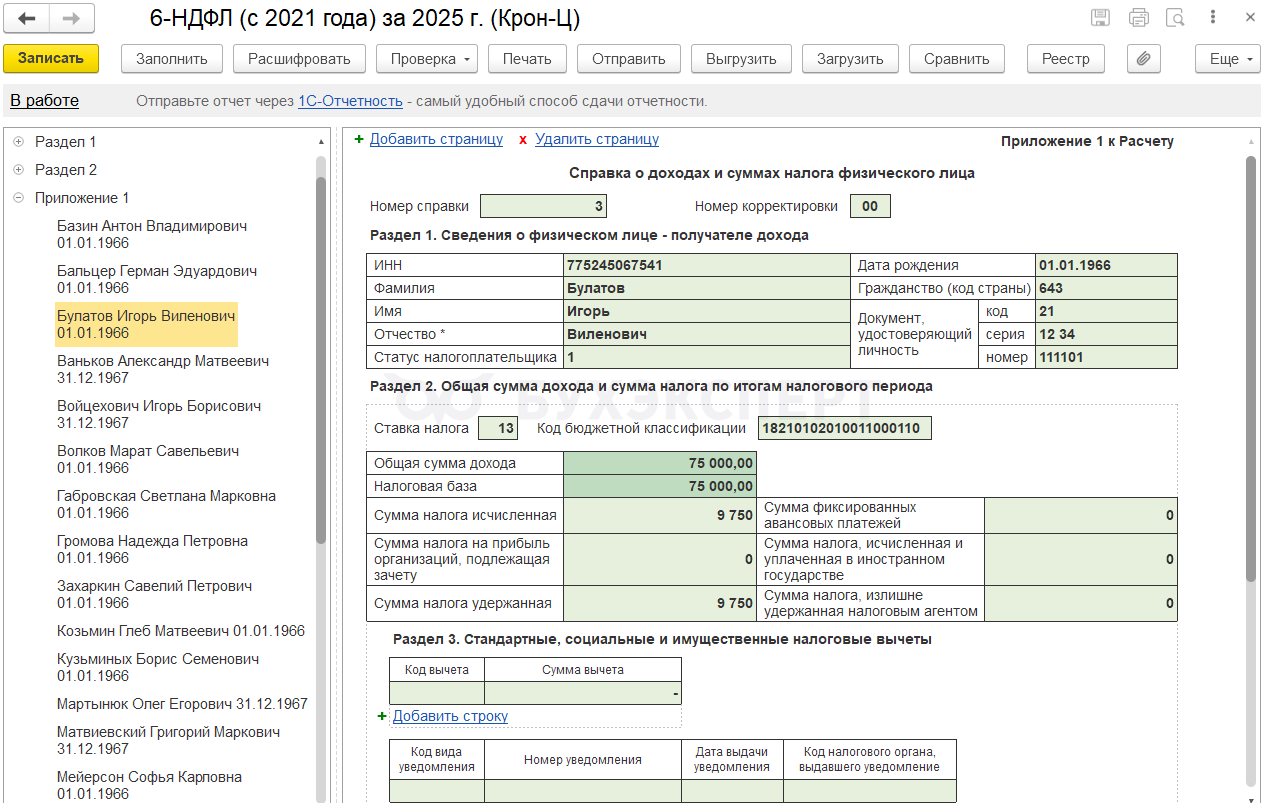This screenshot has height=803, width=1265.
Task: Expand the Раздел 2 tree node
Action: [18, 170]
